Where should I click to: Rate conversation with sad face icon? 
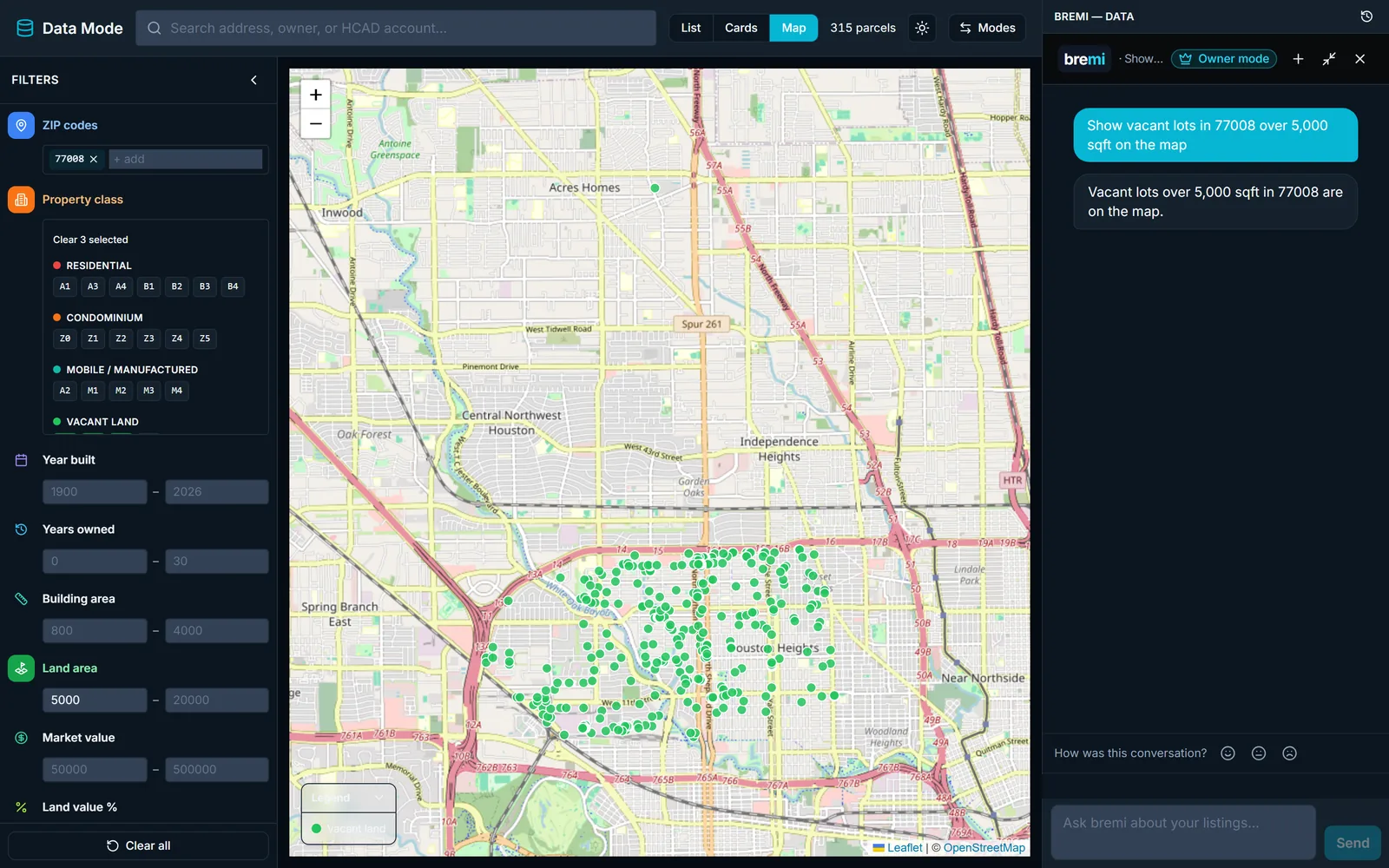pyautogui.click(x=1290, y=753)
